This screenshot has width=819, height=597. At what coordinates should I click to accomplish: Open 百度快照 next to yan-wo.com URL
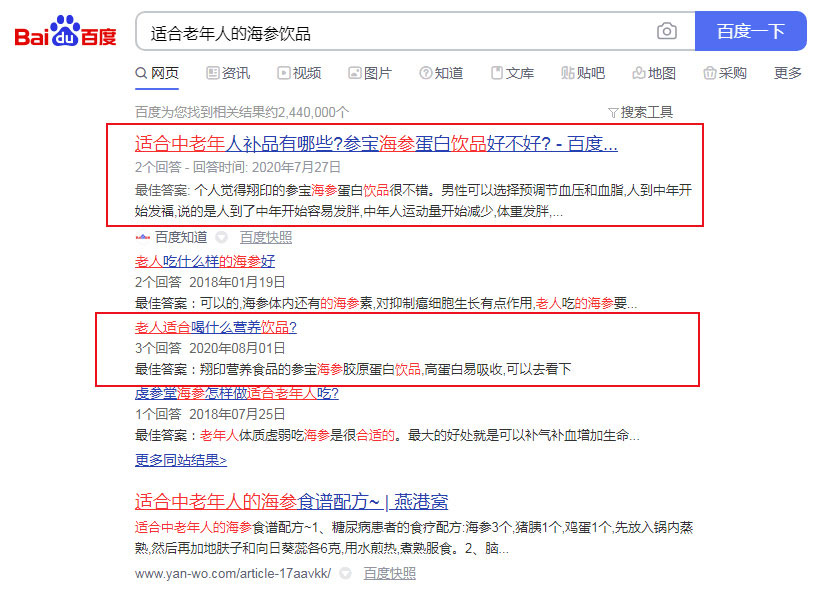(390, 573)
